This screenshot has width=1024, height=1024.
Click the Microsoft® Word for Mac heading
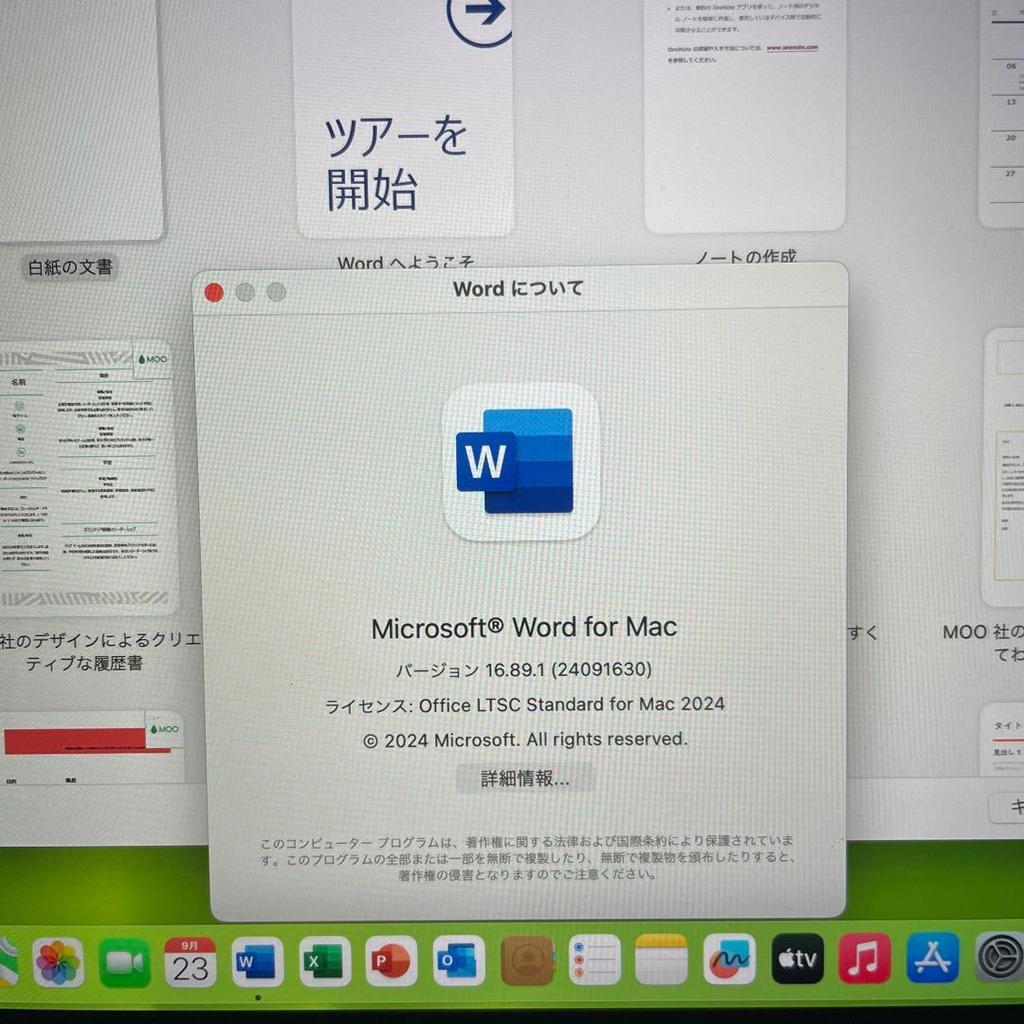click(524, 628)
